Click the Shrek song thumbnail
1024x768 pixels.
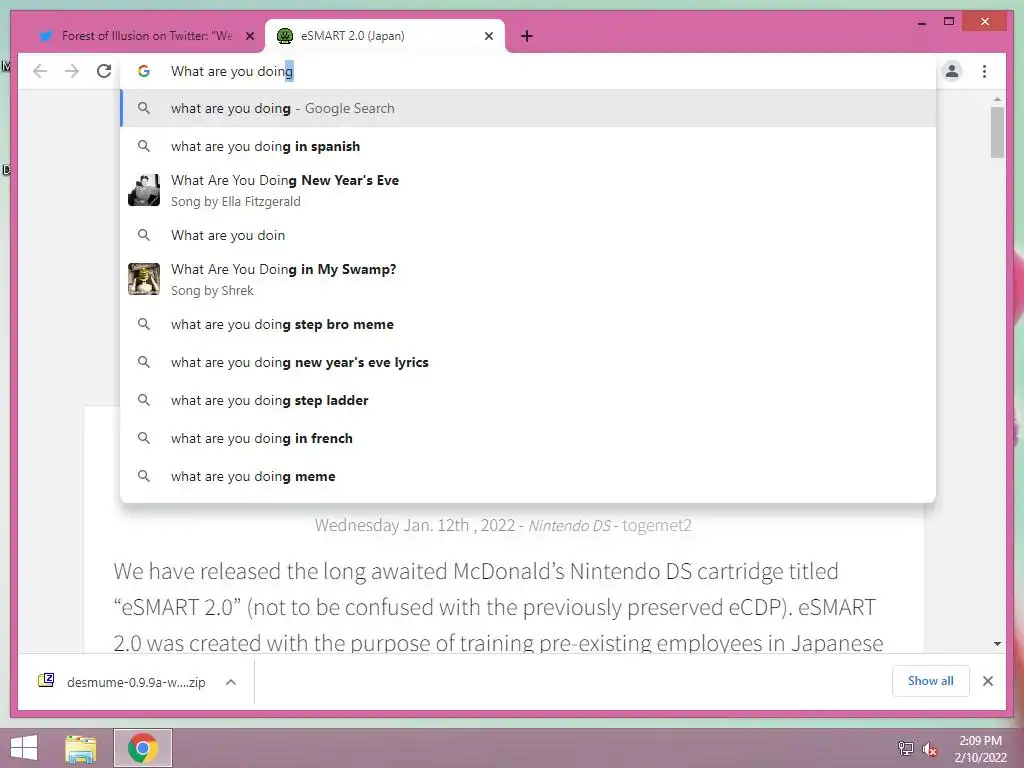pyautogui.click(x=144, y=279)
